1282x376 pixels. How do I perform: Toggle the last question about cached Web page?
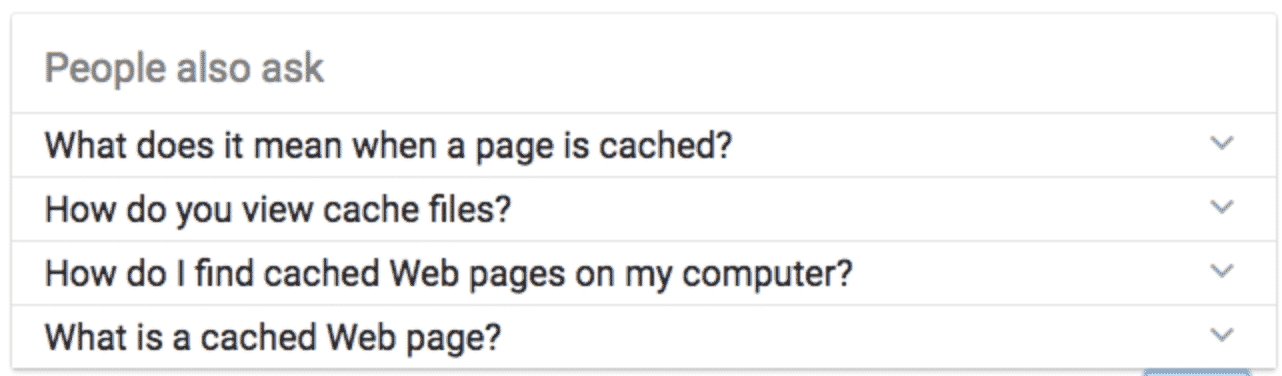click(641, 336)
